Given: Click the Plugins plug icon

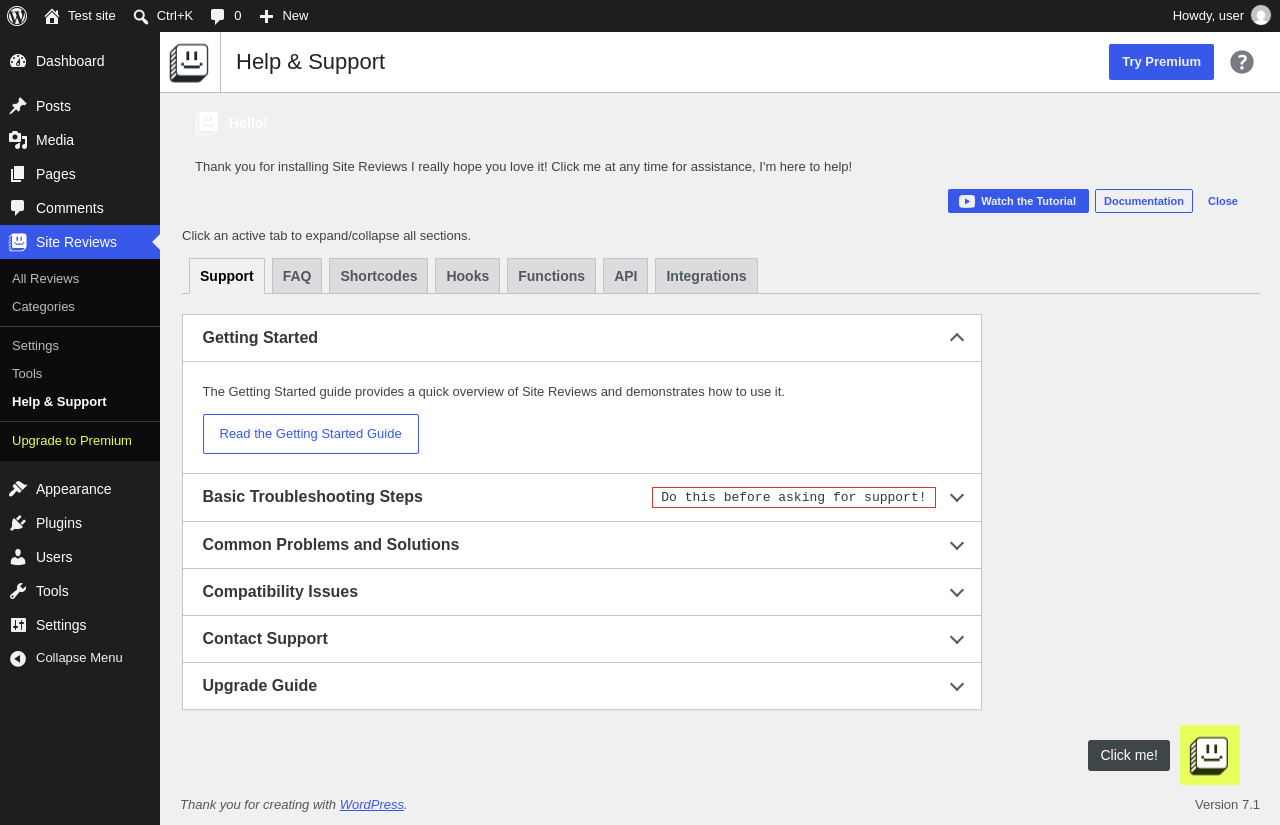Looking at the screenshot, I should coord(18,523).
